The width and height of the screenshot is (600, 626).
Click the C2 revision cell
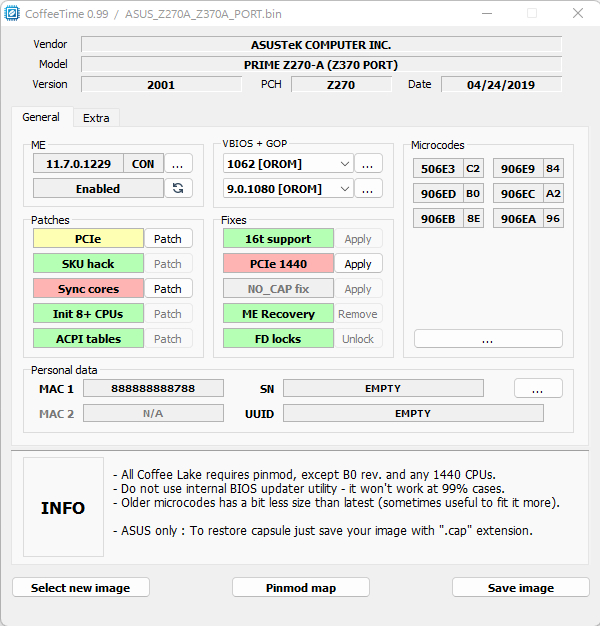point(473,168)
